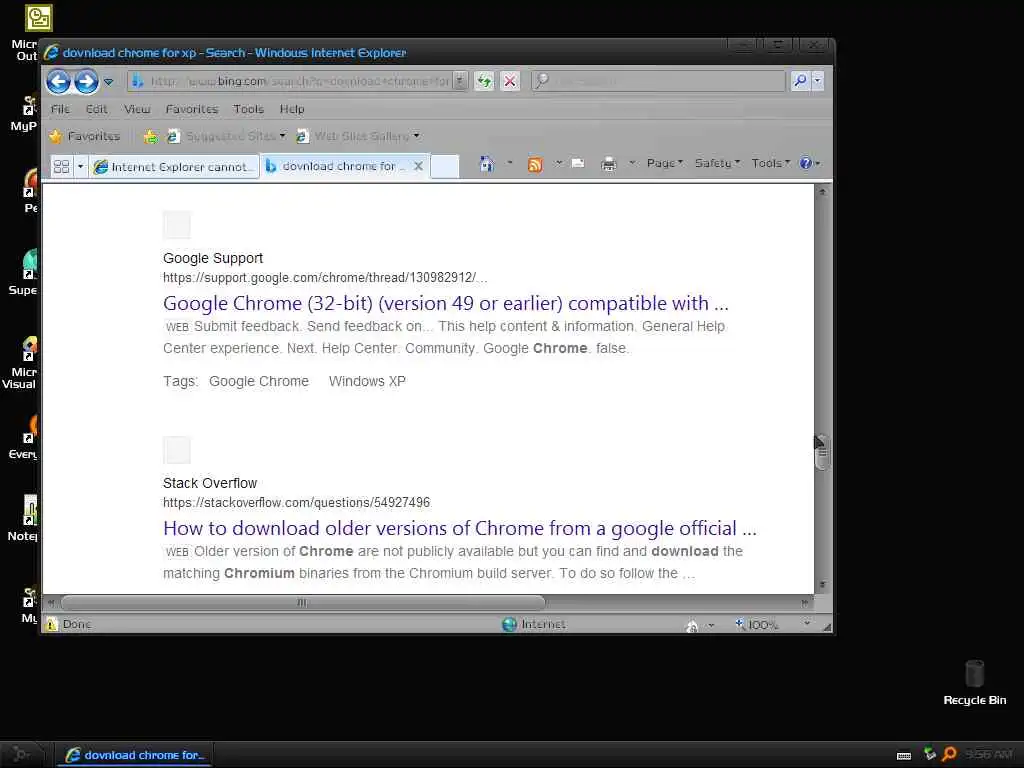Viewport: 1024px width, 768px height.
Task: Expand the Home button dropdown arrow
Action: tap(509, 163)
